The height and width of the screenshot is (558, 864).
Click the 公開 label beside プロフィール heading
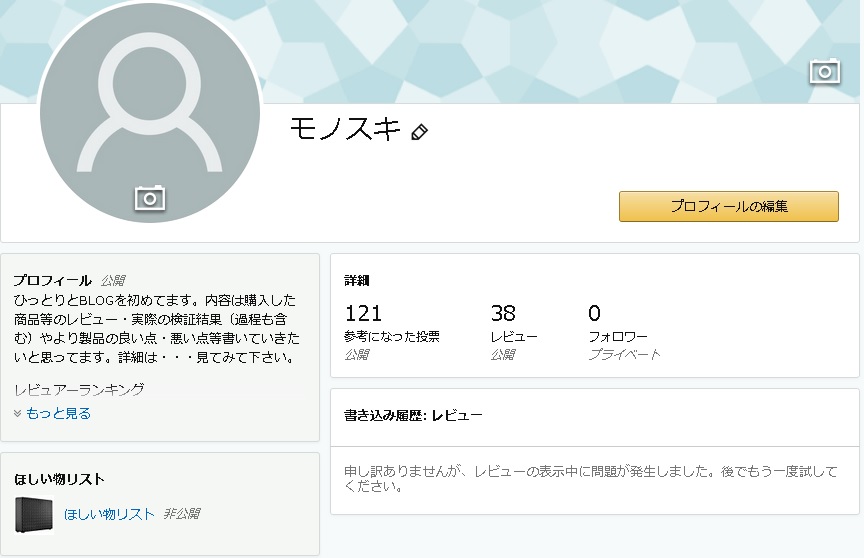point(113,281)
